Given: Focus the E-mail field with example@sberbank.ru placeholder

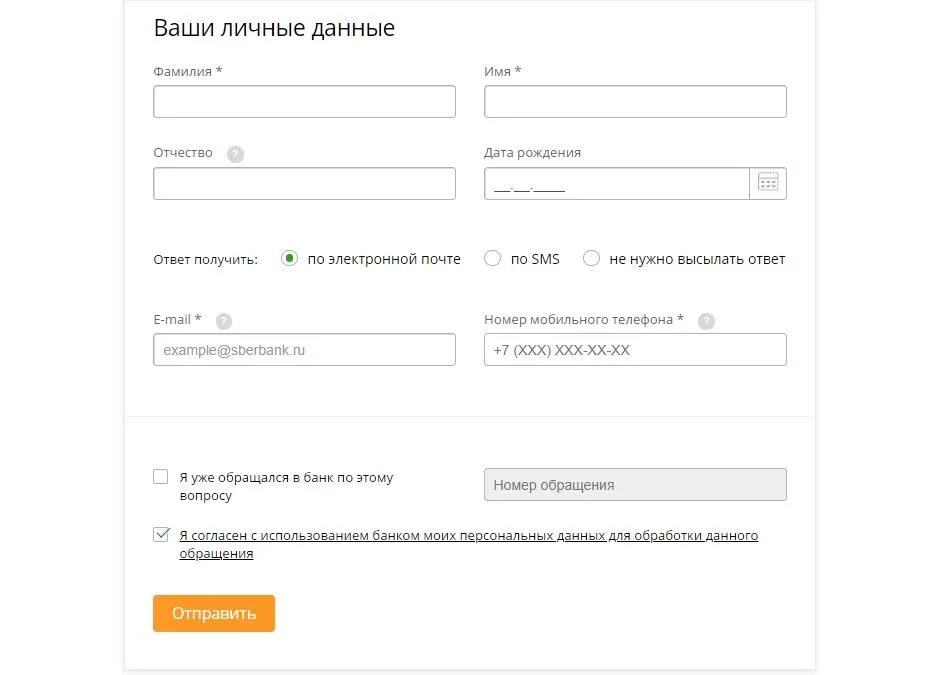Looking at the screenshot, I should [x=304, y=350].
